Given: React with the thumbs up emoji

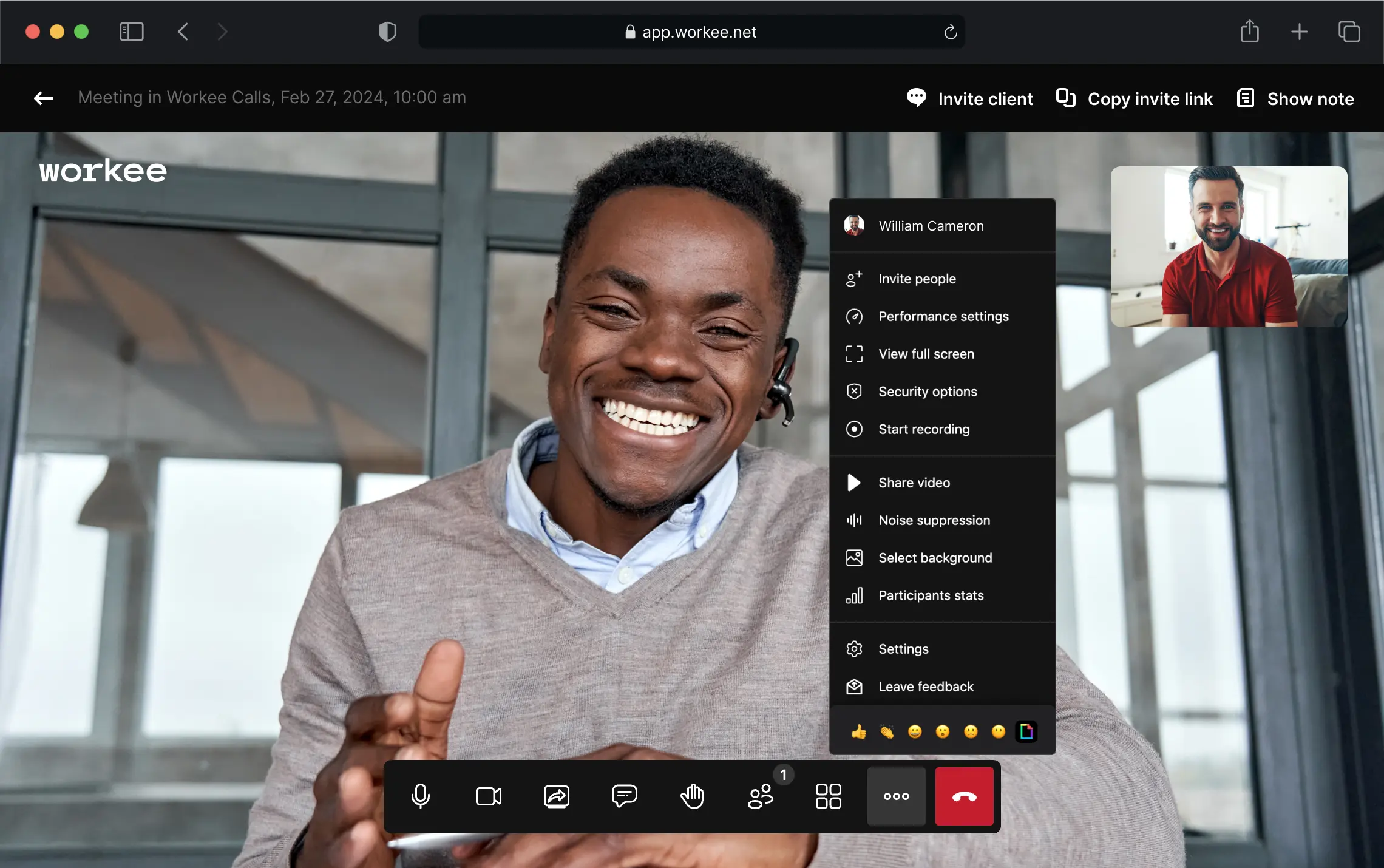Looking at the screenshot, I should (857, 731).
